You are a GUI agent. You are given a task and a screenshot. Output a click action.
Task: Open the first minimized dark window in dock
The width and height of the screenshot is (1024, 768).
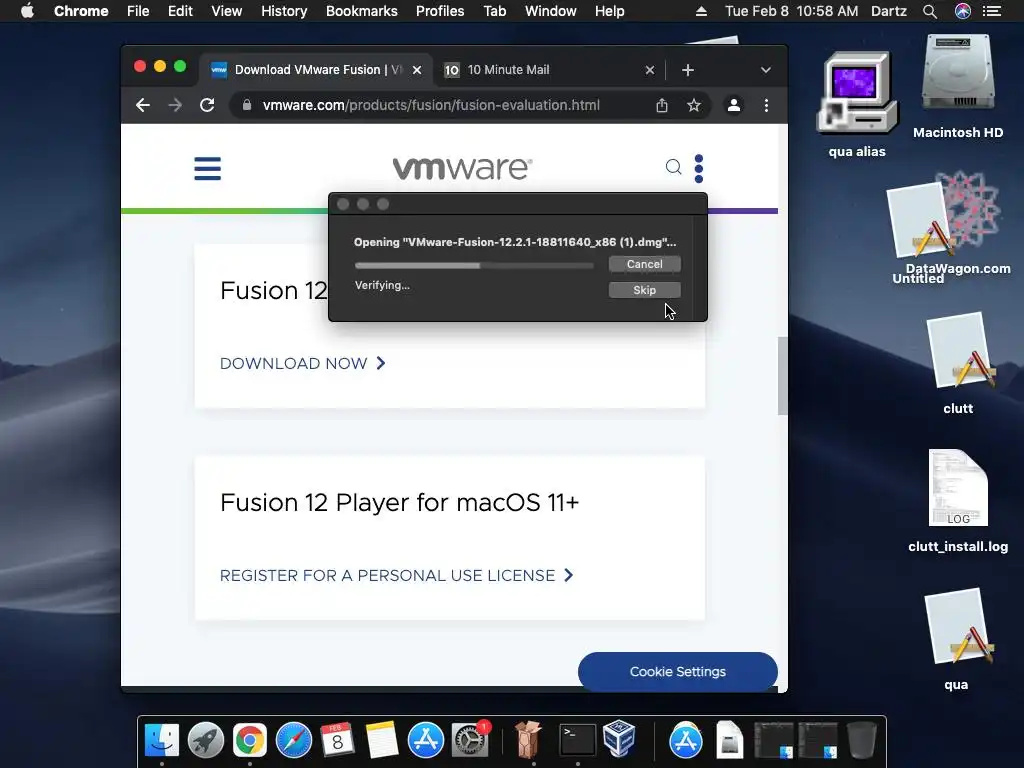(774, 741)
